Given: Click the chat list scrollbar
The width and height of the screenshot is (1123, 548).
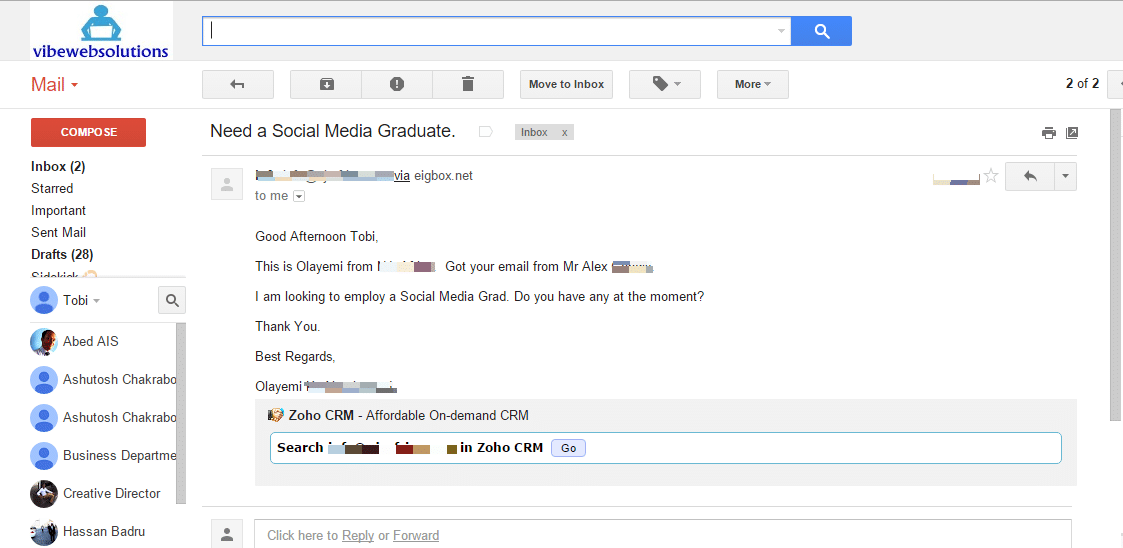Looking at the screenshot, I should (180, 413).
